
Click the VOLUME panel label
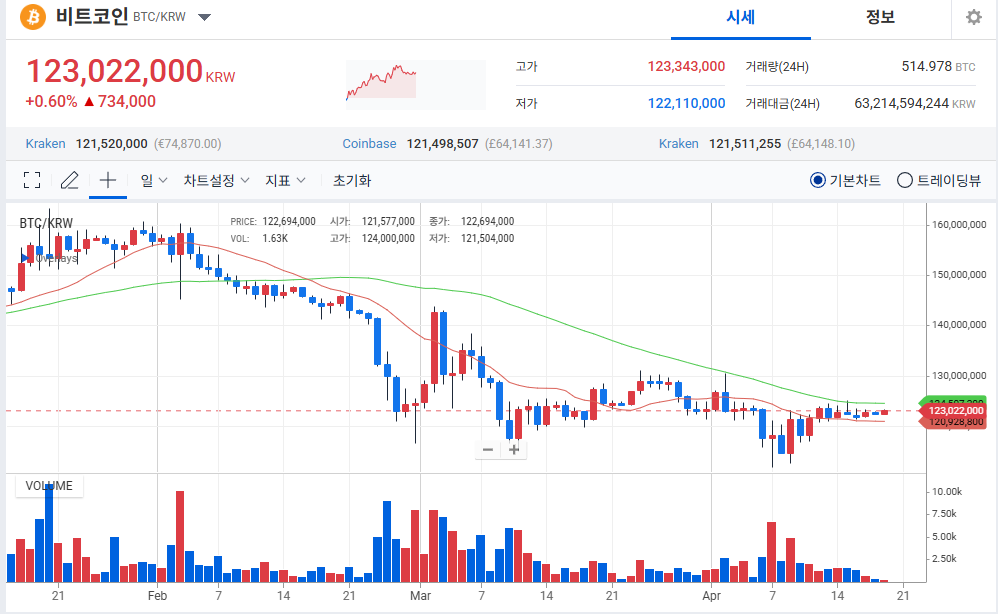click(49, 486)
